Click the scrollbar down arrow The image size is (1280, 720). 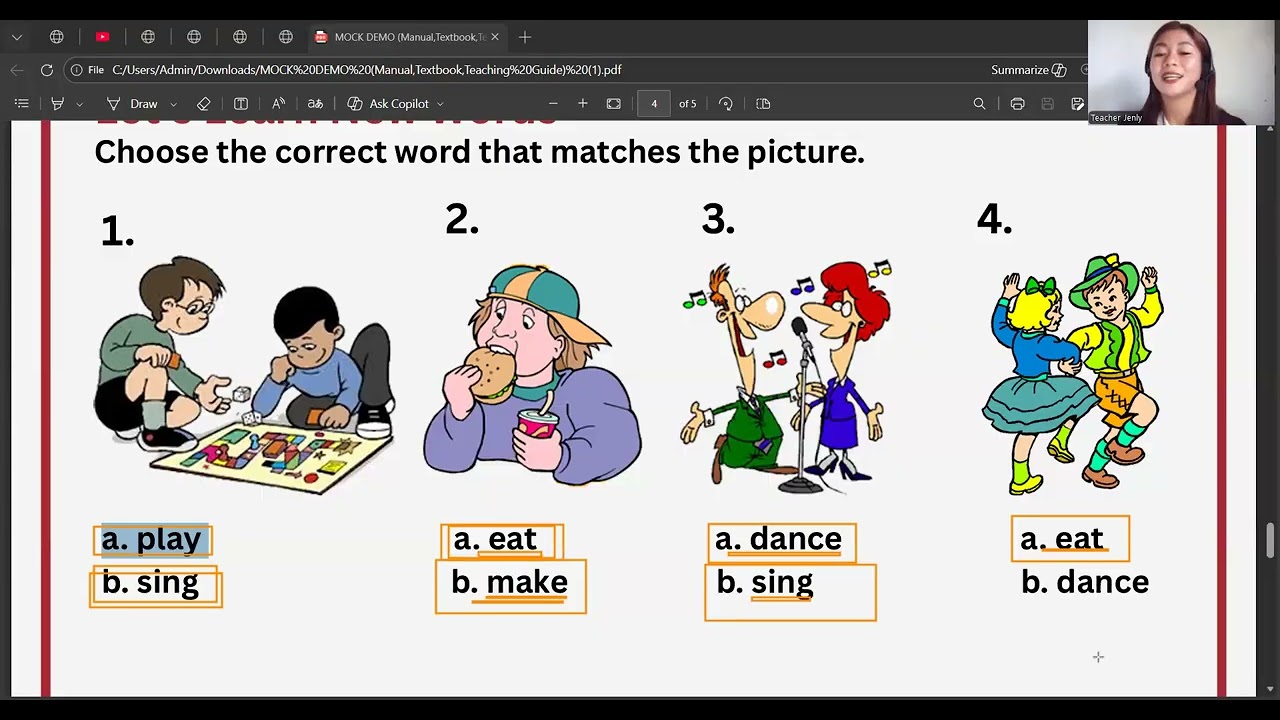click(1271, 688)
